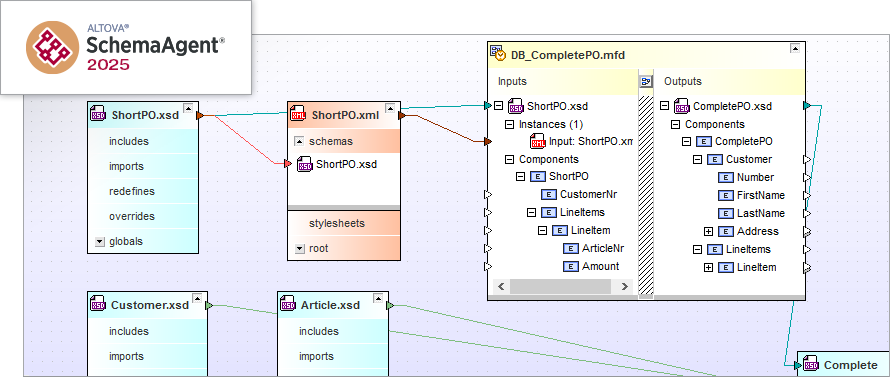Click the input connector beside CustomerNr row
The height and width of the screenshot is (377, 890).
click(x=487, y=195)
